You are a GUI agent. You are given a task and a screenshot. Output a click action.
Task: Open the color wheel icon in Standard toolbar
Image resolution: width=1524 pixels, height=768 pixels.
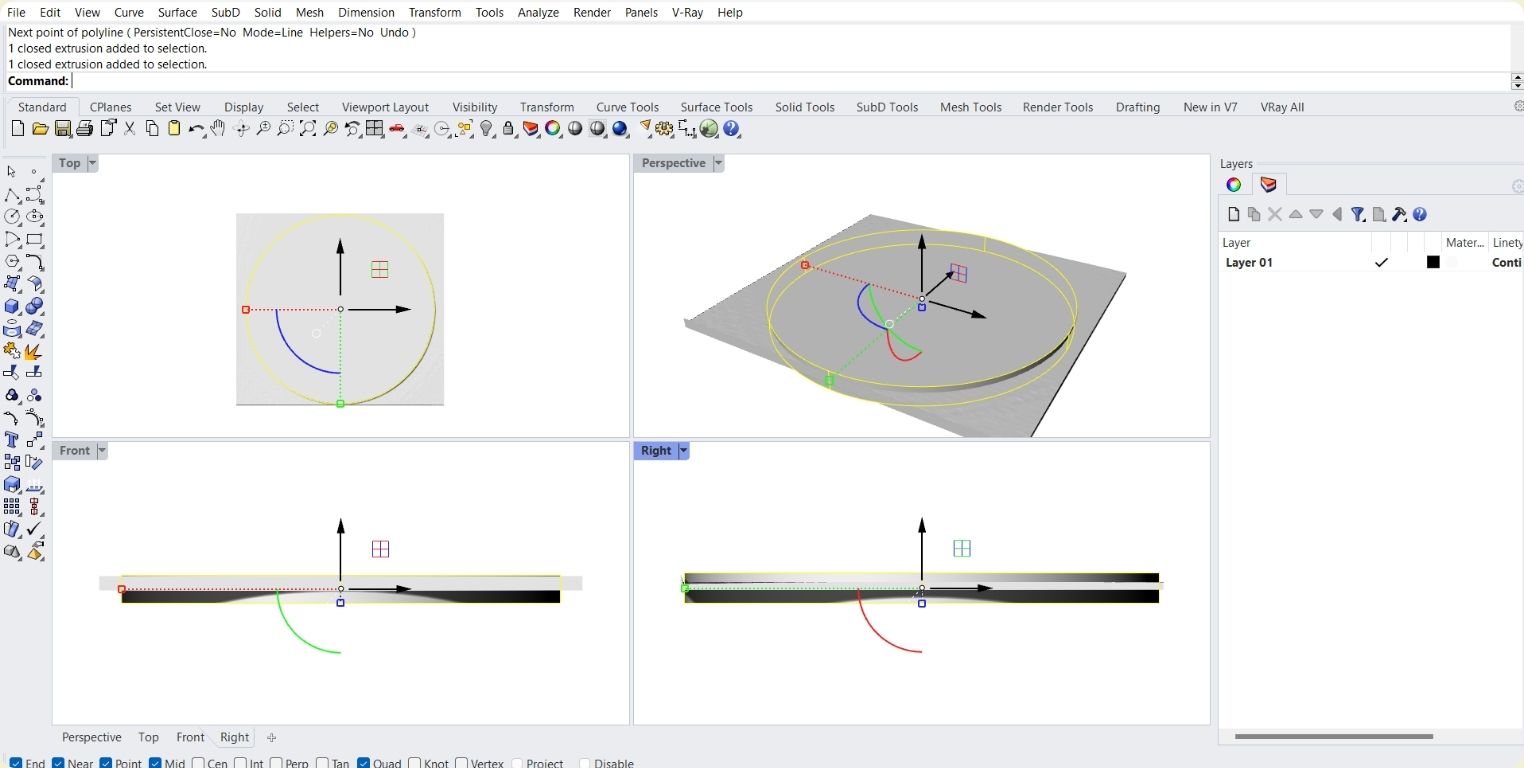coord(553,129)
